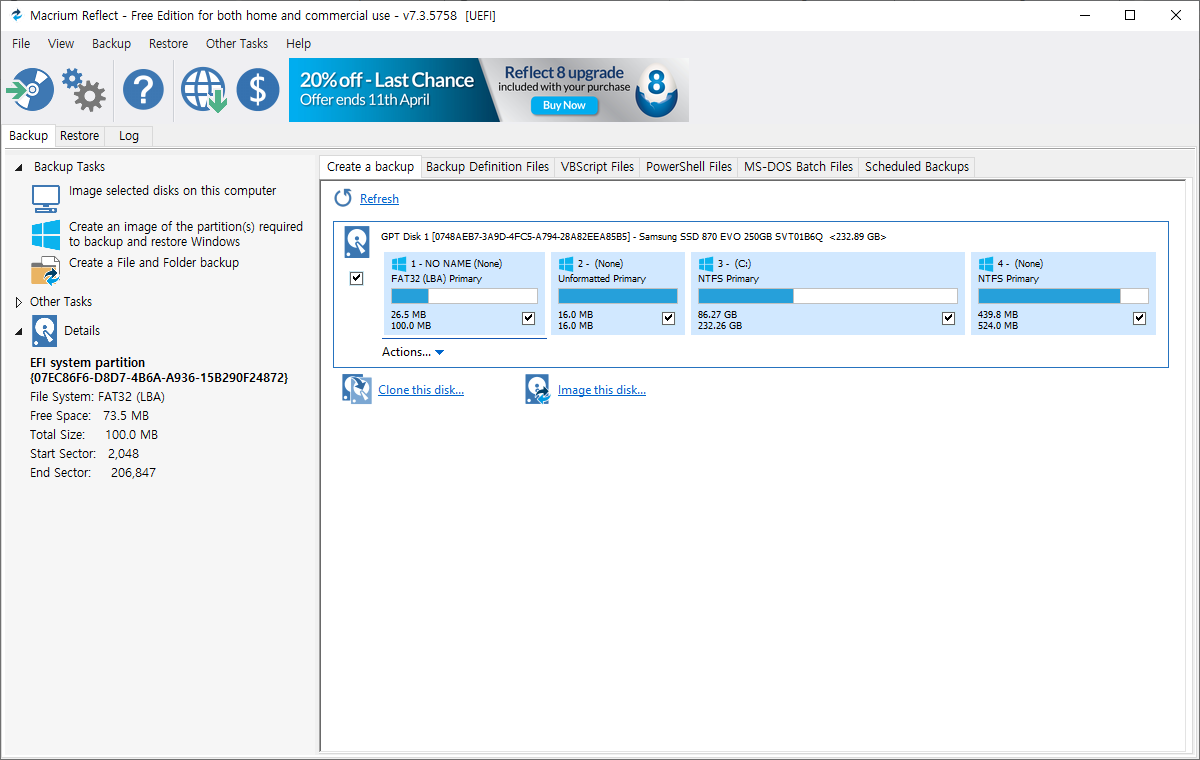The width and height of the screenshot is (1200, 760).
Task: Click the backup disk image toolbar icon
Action: [30, 89]
